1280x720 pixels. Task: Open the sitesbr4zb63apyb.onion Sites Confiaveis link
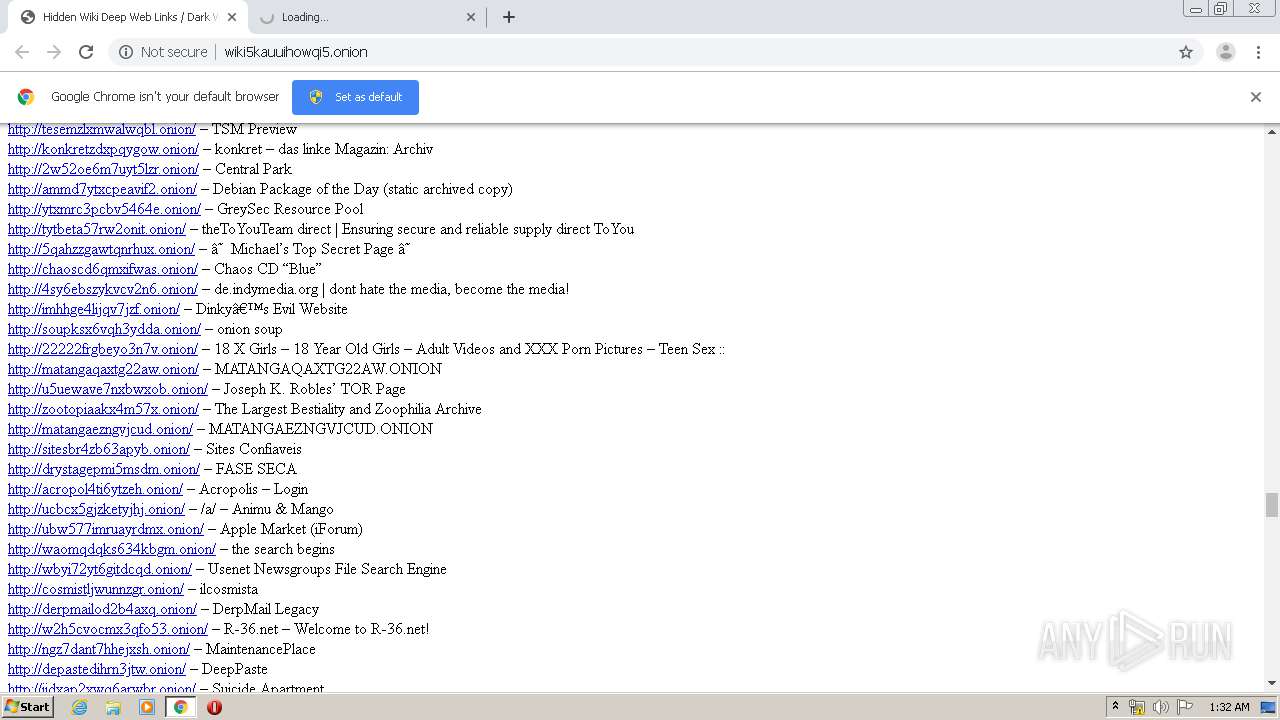pyautogui.click(x=99, y=449)
